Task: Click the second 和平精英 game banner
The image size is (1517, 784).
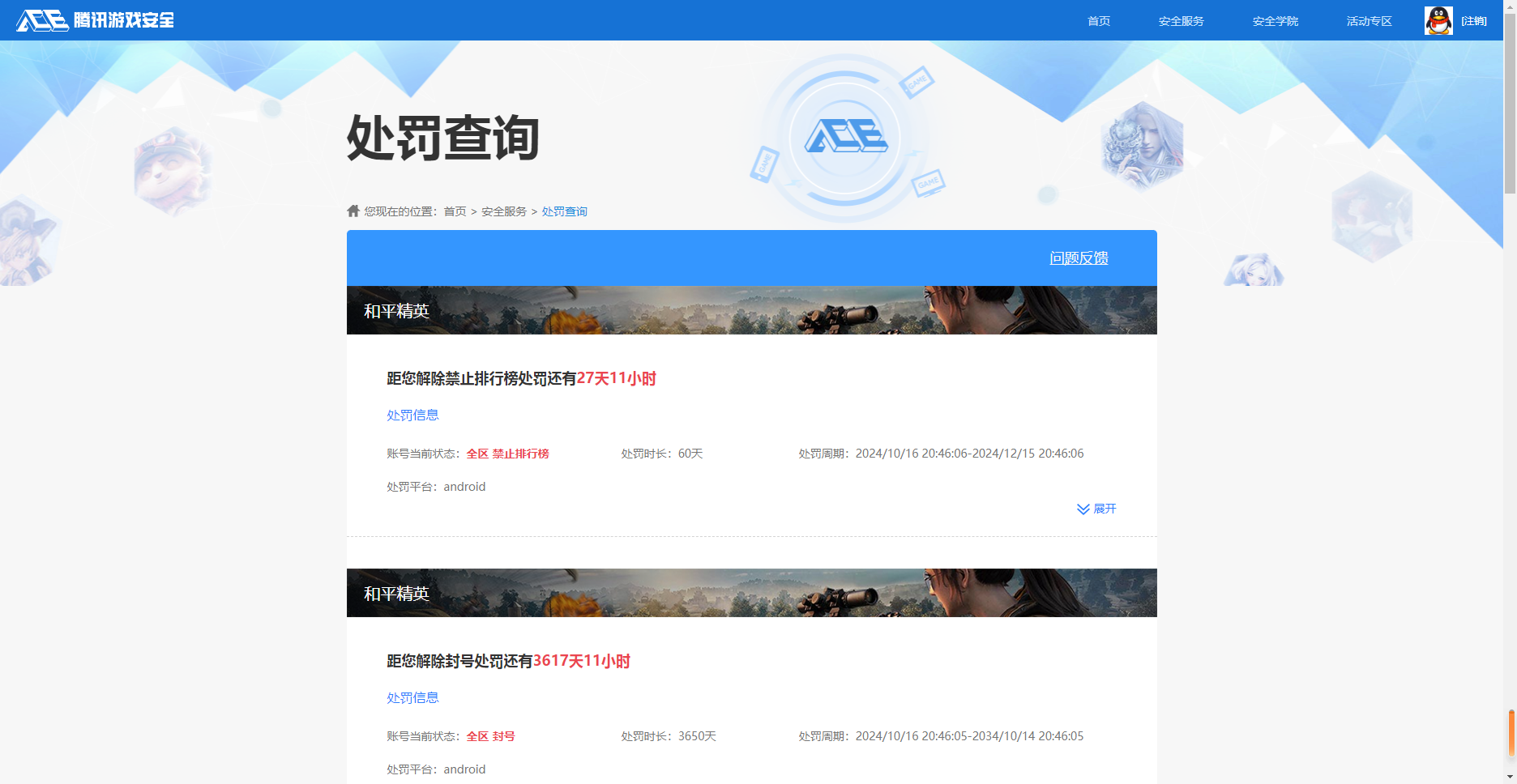Action: pos(752,593)
